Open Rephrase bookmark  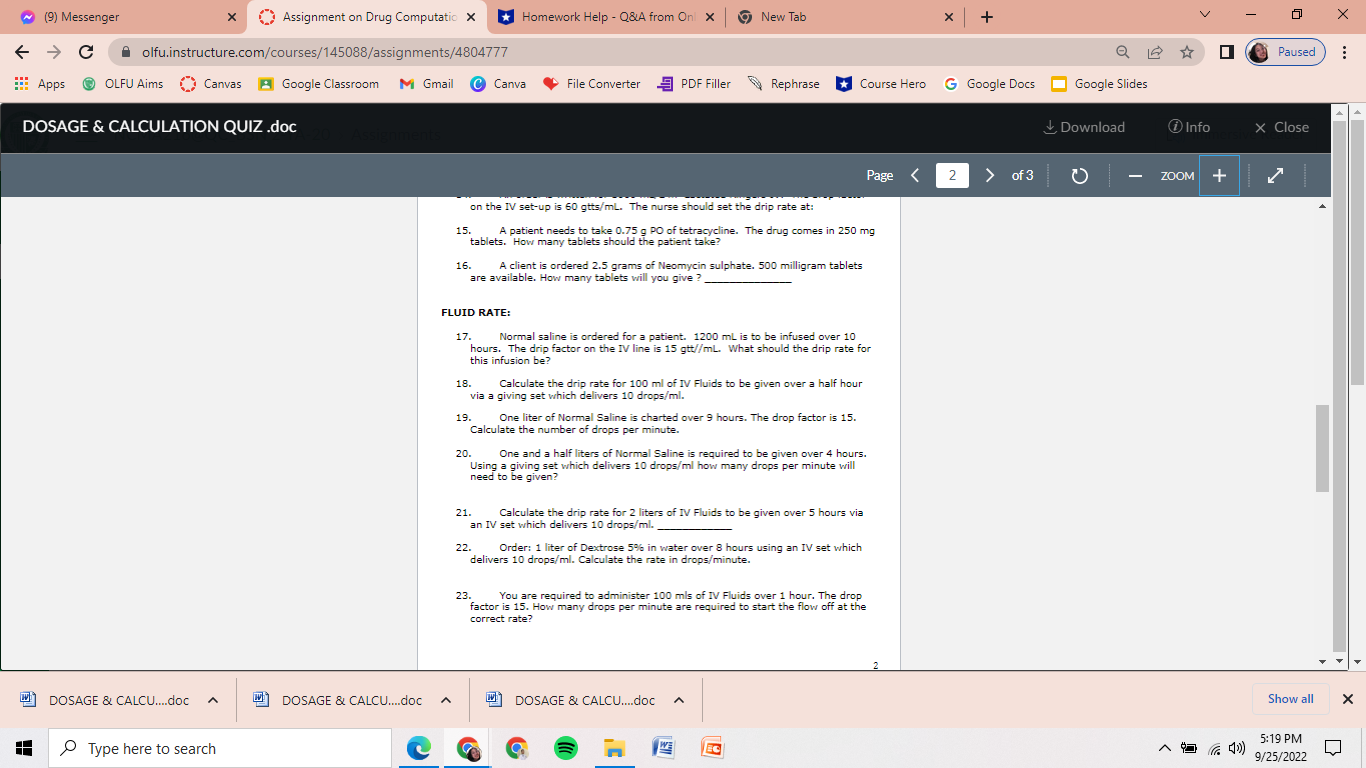pos(784,84)
